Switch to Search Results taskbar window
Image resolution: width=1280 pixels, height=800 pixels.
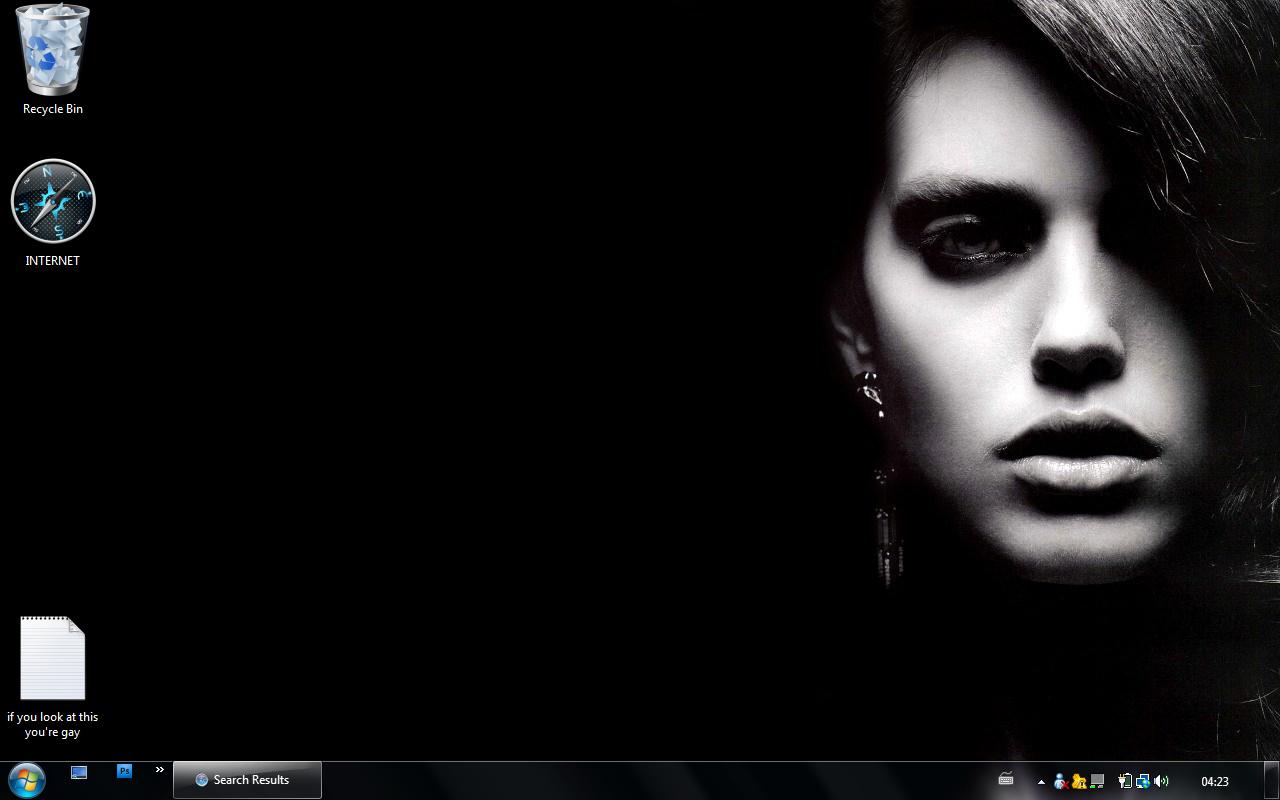tap(247, 780)
